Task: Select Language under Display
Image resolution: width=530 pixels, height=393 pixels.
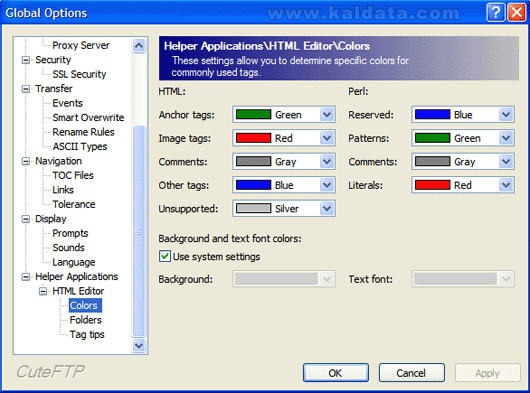Action: (74, 262)
